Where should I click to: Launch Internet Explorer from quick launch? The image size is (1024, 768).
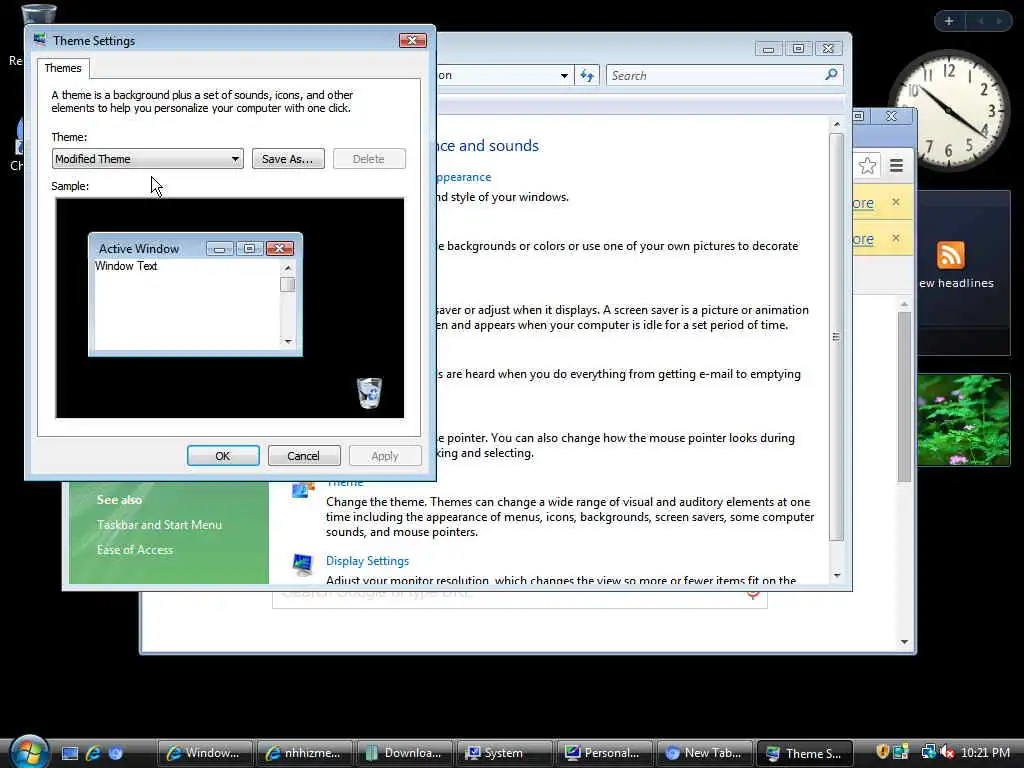93,753
